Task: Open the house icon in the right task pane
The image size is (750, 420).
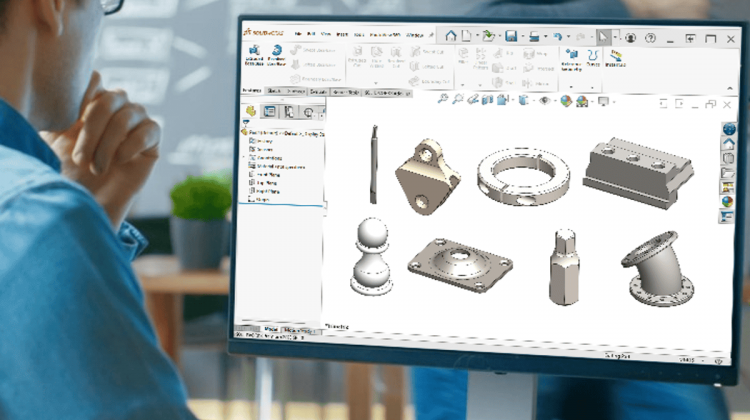Action: tap(728, 144)
